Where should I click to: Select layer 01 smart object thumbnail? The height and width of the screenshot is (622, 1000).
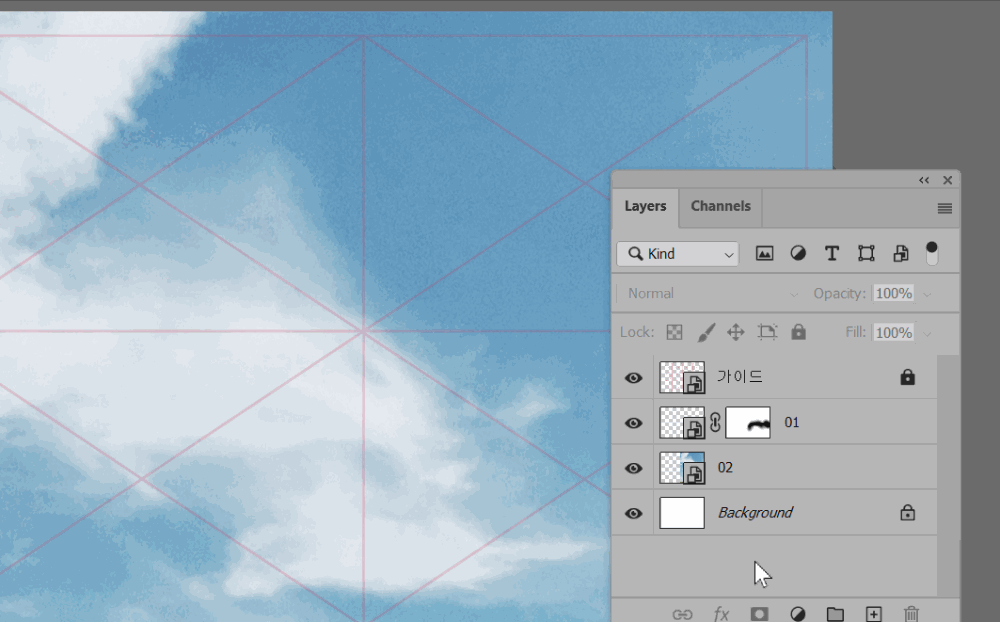tap(682, 422)
